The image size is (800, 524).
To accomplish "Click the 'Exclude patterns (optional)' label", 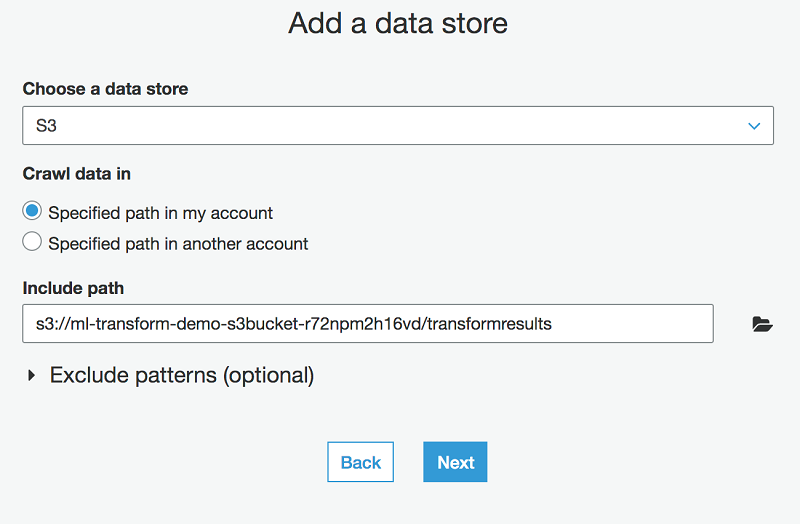I will (182, 376).
